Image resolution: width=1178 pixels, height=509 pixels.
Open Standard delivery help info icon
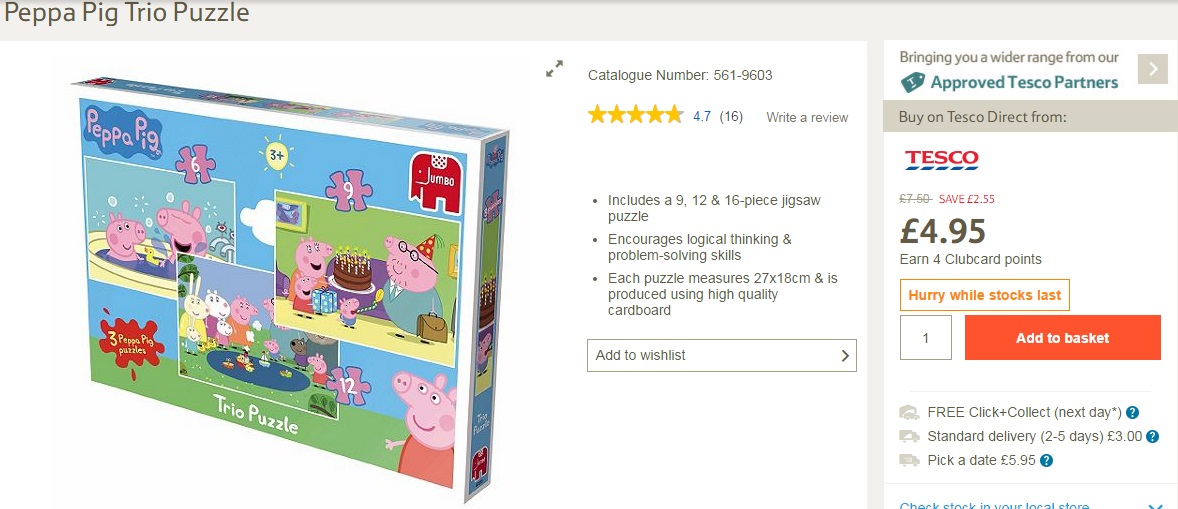click(1152, 436)
